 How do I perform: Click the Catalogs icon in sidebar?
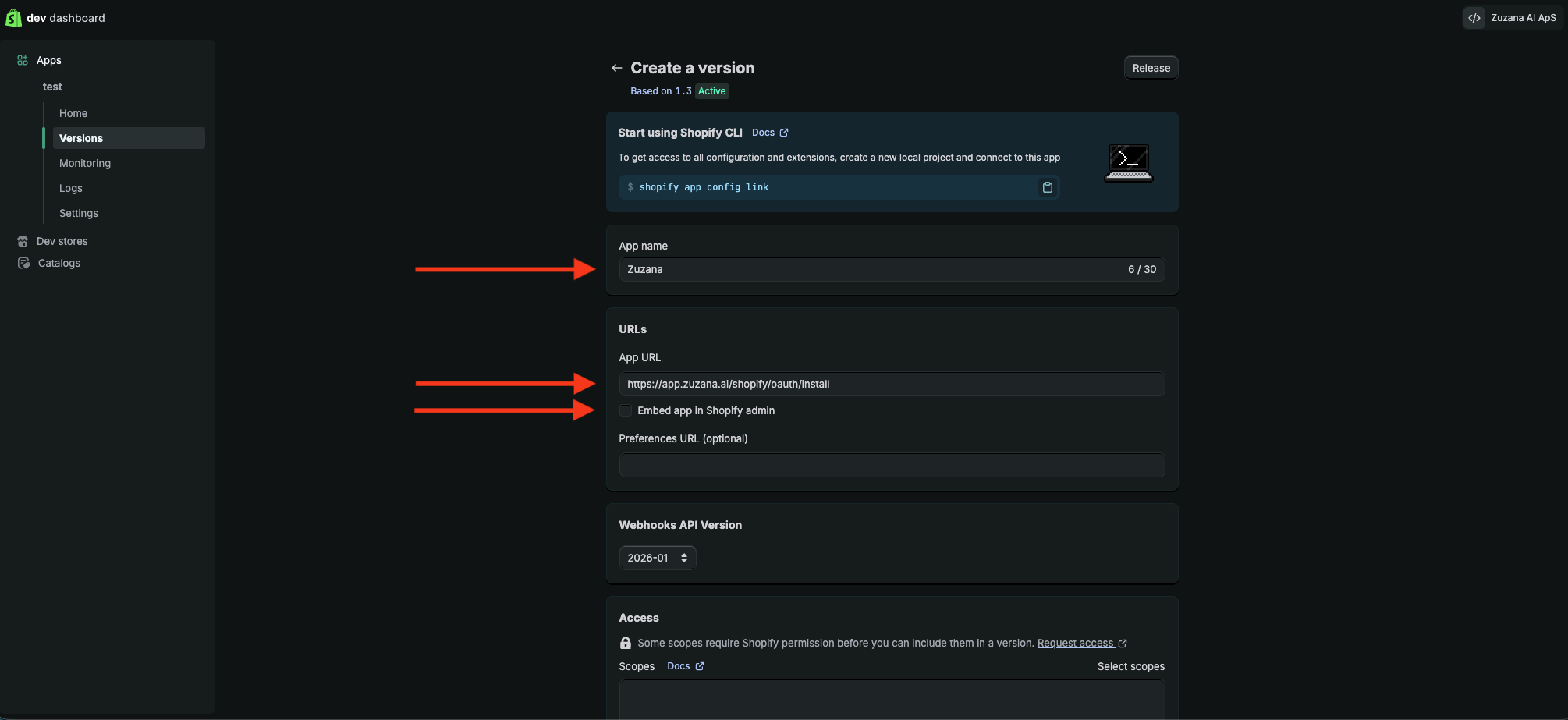coord(23,263)
